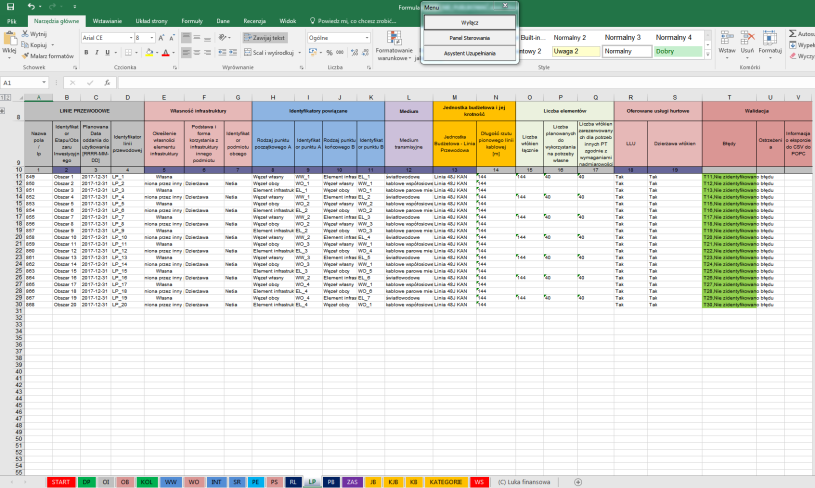Screen dimensions: 815x488
Task: Click the Format cells (Formatuj) icon
Action: [770, 38]
